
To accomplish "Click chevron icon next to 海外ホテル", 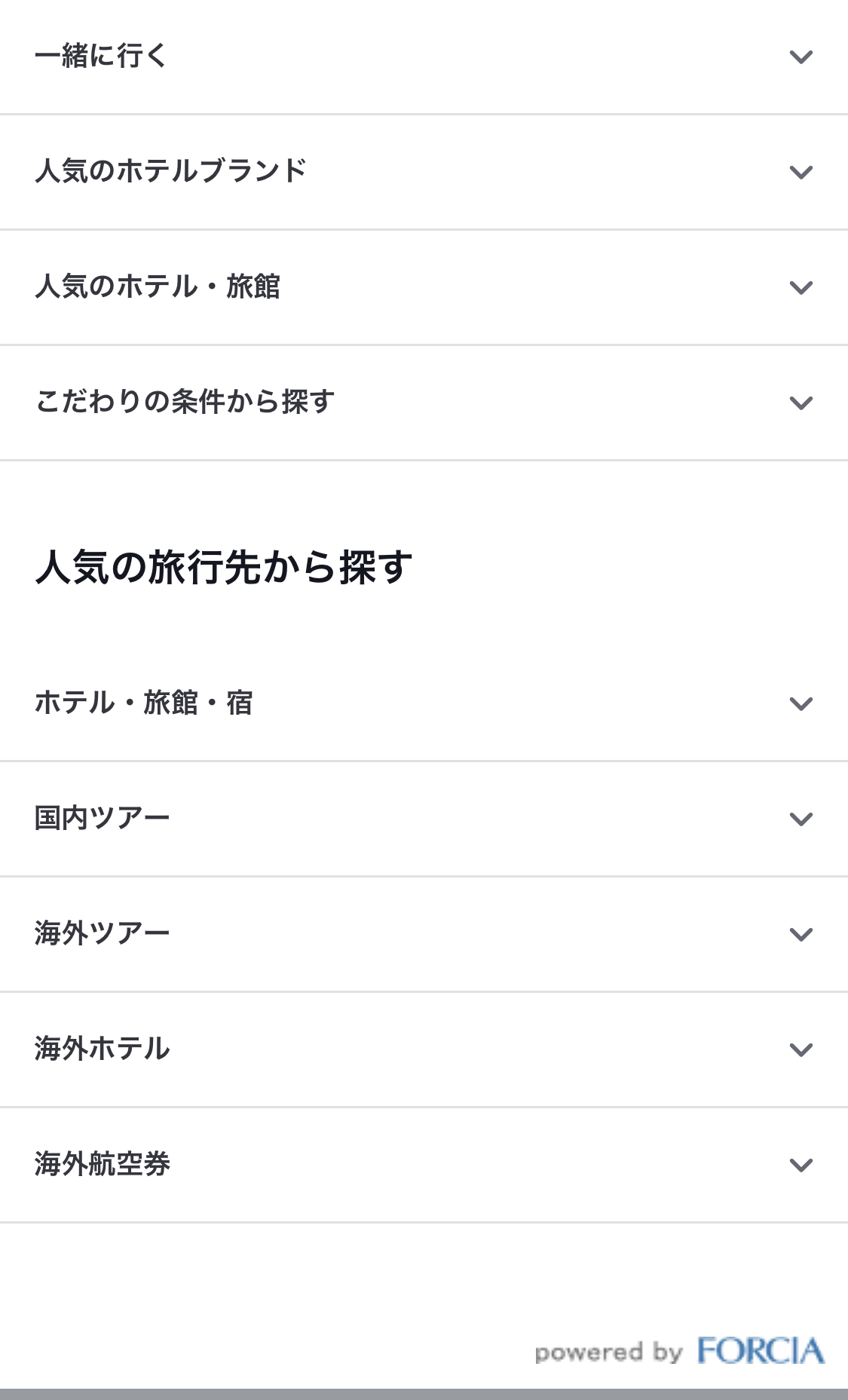I will pos(801,1049).
